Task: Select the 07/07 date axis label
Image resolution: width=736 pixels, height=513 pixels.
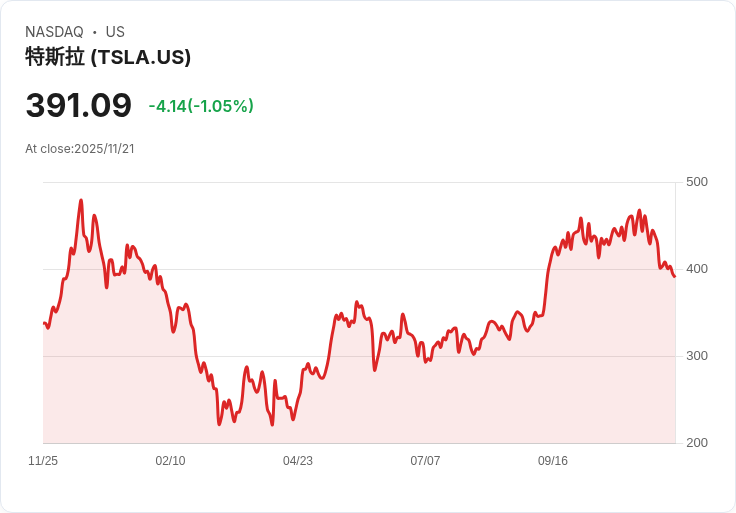Action: (x=425, y=461)
